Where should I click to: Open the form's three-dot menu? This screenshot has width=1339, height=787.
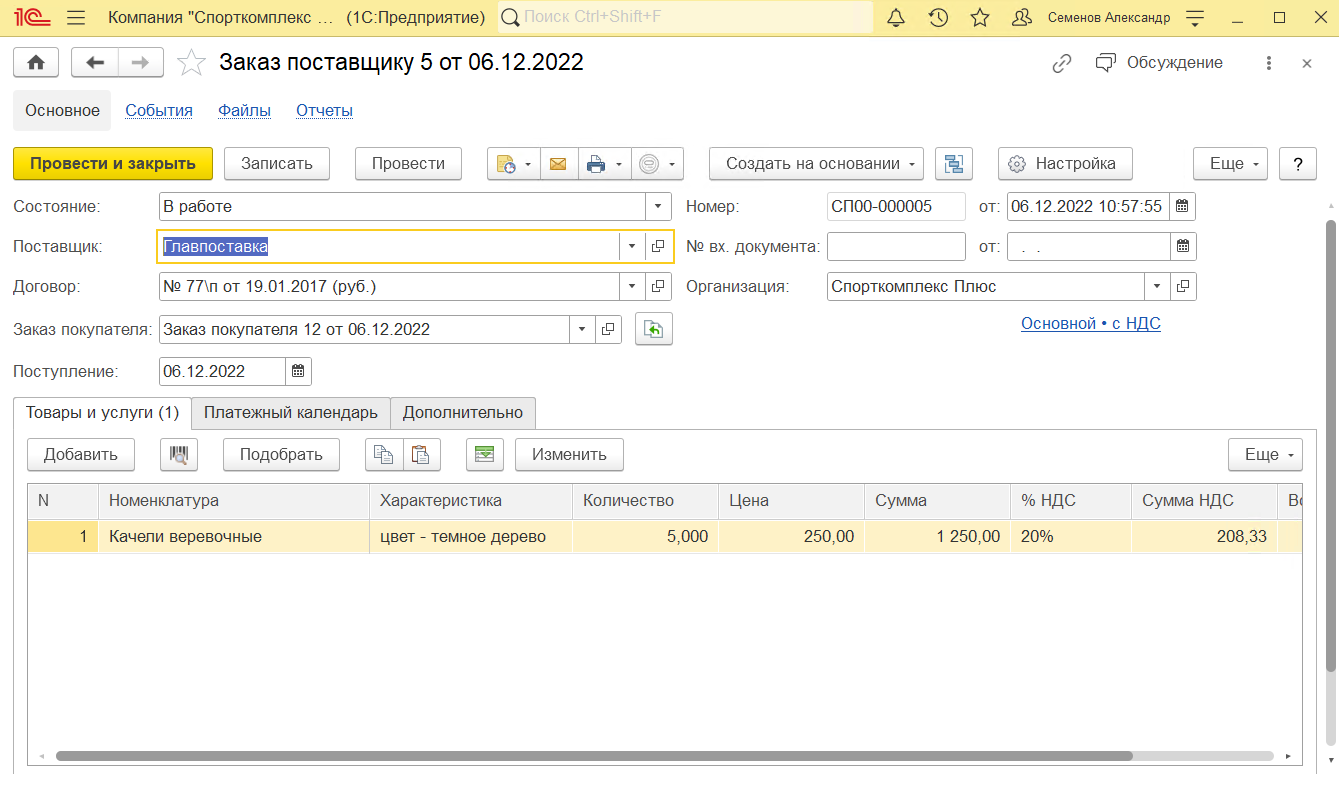click(x=1269, y=63)
